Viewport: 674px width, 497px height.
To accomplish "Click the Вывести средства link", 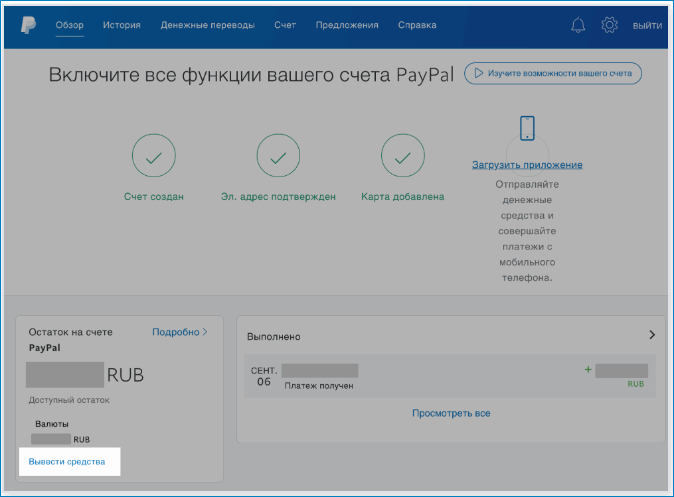I will (x=67, y=462).
